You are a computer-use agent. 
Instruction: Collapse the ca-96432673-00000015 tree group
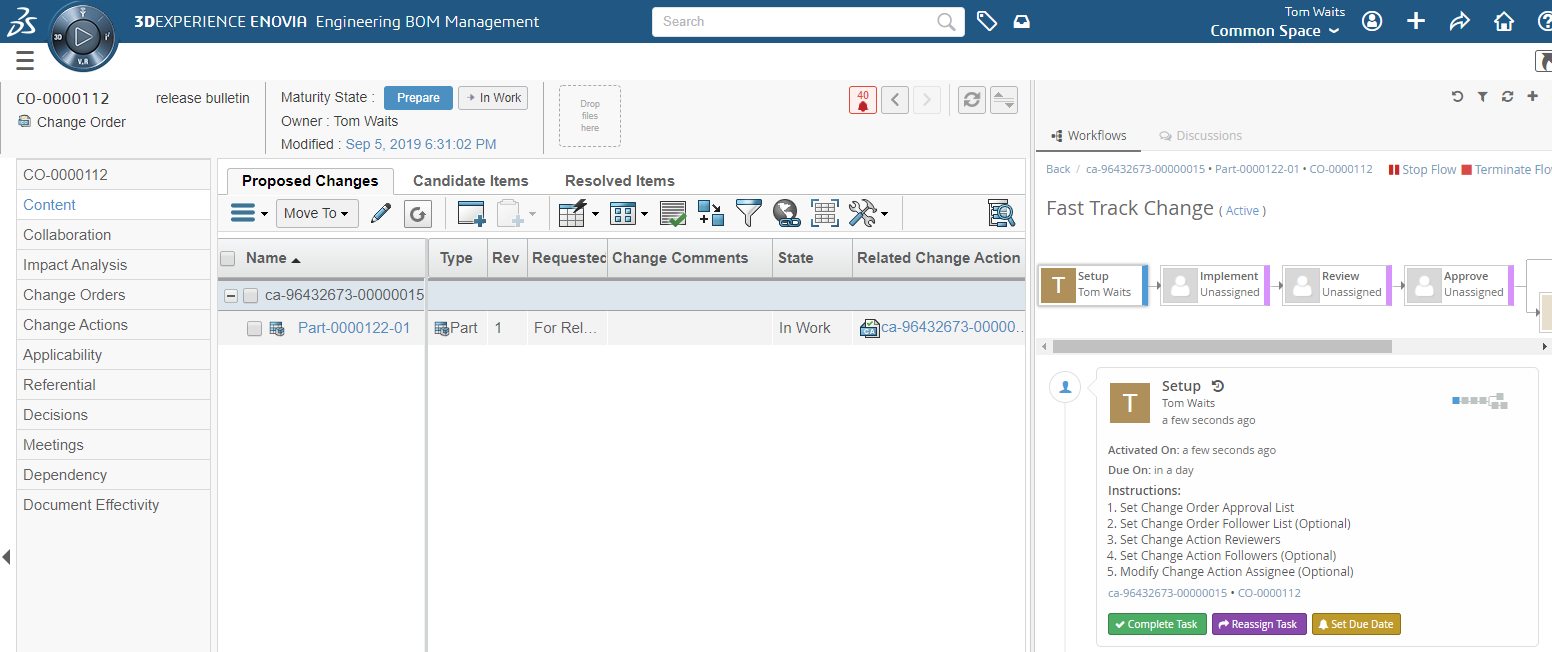231,296
